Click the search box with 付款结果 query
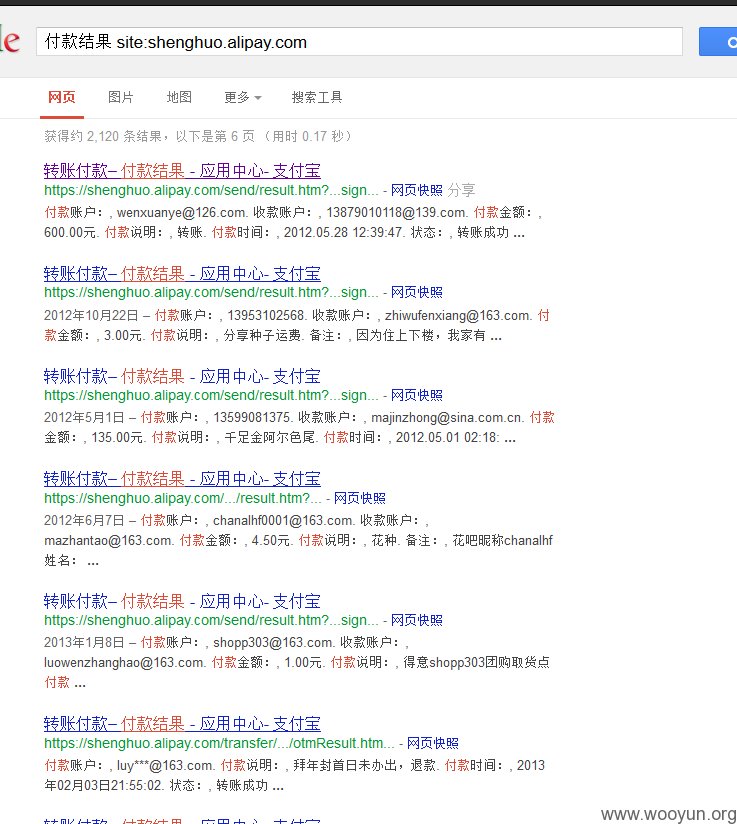Screen dimensions: 737x824 tap(359, 42)
